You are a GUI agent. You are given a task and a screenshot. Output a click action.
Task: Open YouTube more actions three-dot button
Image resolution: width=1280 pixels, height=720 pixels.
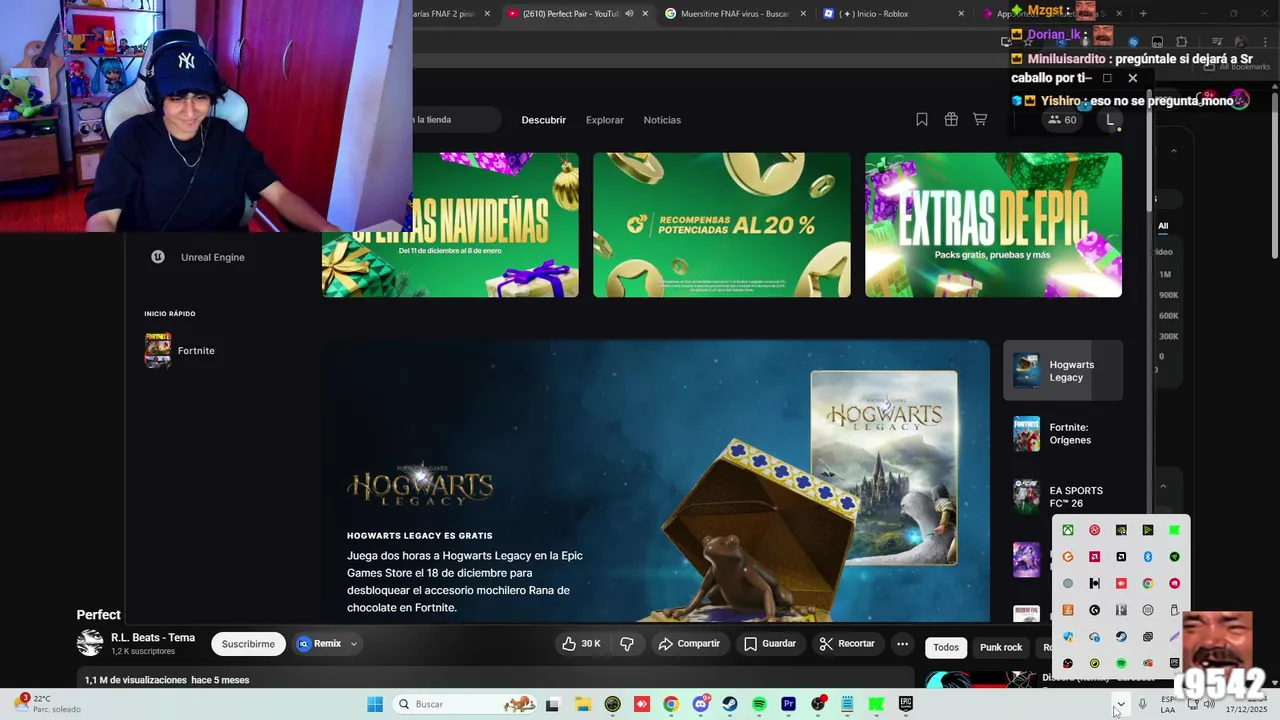click(902, 644)
